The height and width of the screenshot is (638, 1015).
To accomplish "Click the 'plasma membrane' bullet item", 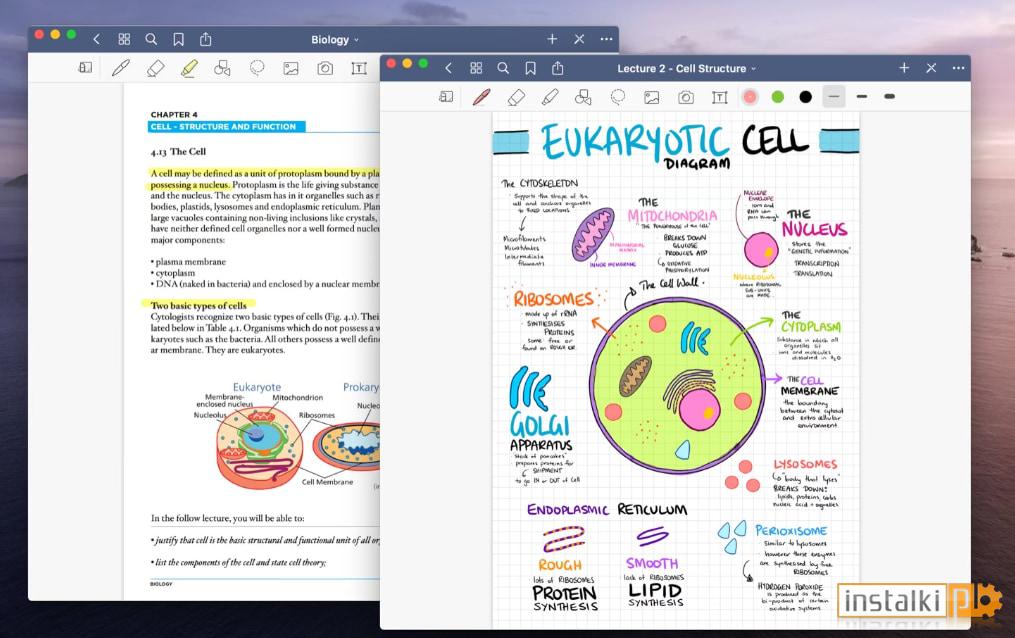I will click(188, 262).
